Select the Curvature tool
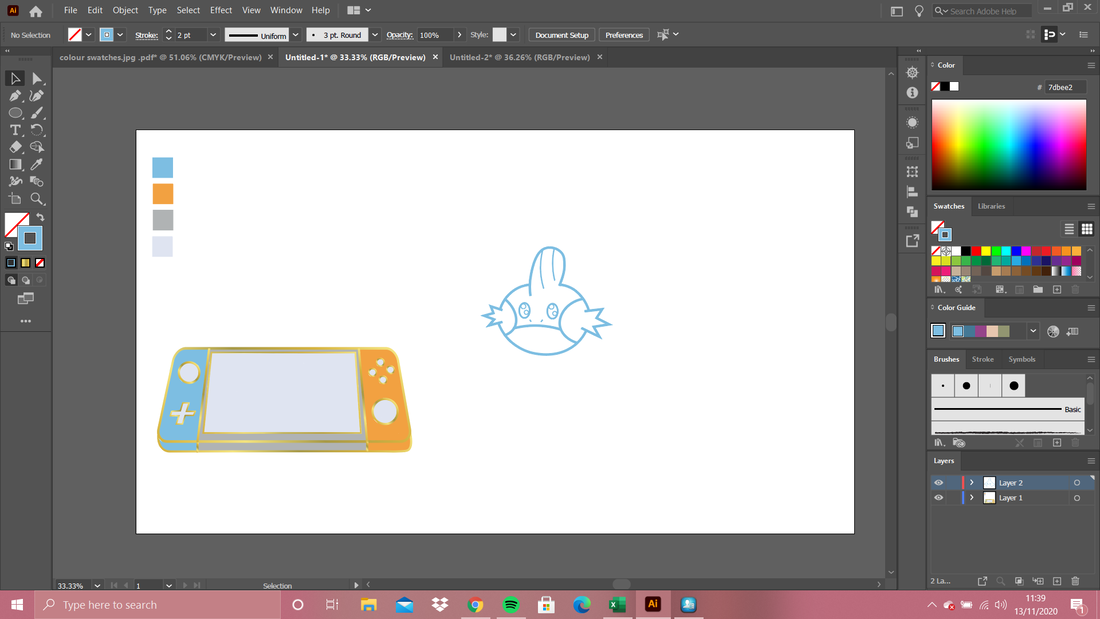Screen dimensions: 1100x619 (x=36, y=96)
